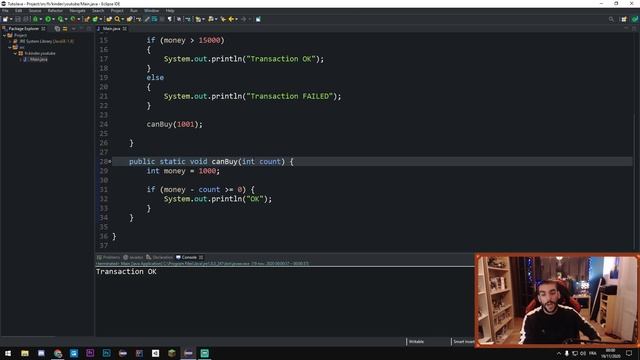640x360 pixels.
Task: Click the Search magnifier toolbar icon
Action: click(118, 19)
